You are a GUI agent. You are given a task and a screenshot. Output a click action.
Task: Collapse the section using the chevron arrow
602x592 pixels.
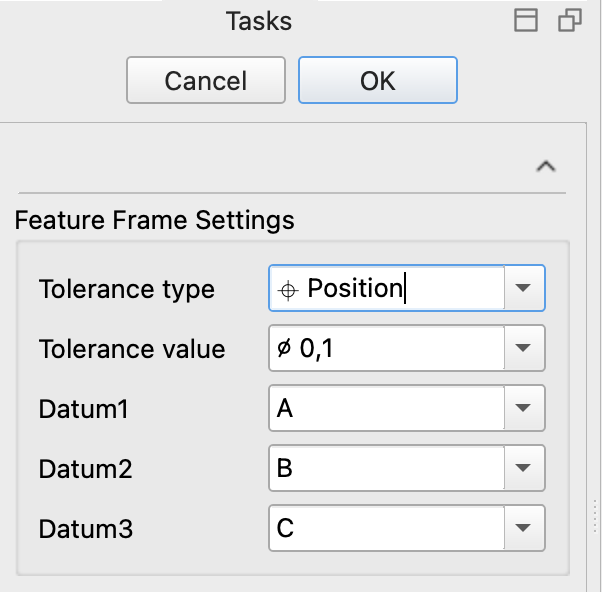(x=546, y=167)
